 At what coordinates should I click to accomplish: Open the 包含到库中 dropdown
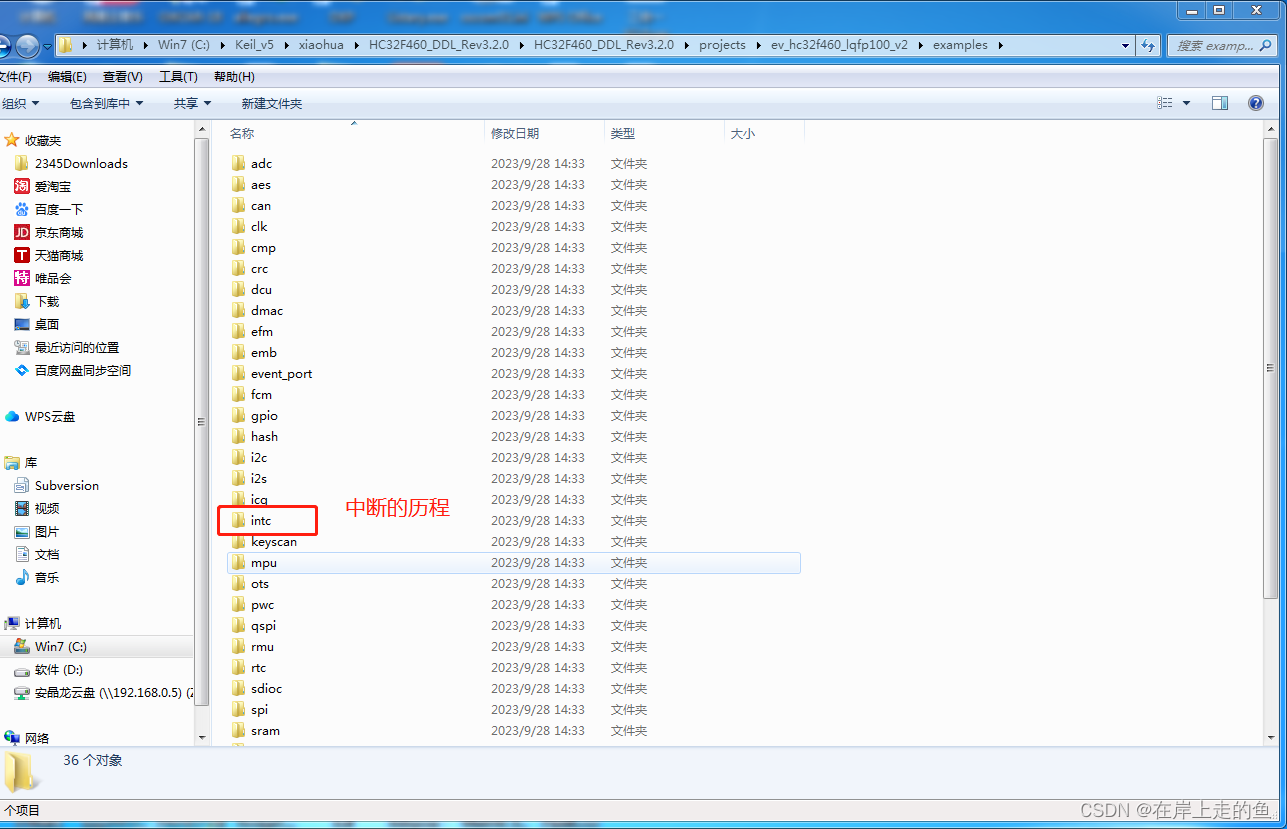click(x=107, y=103)
